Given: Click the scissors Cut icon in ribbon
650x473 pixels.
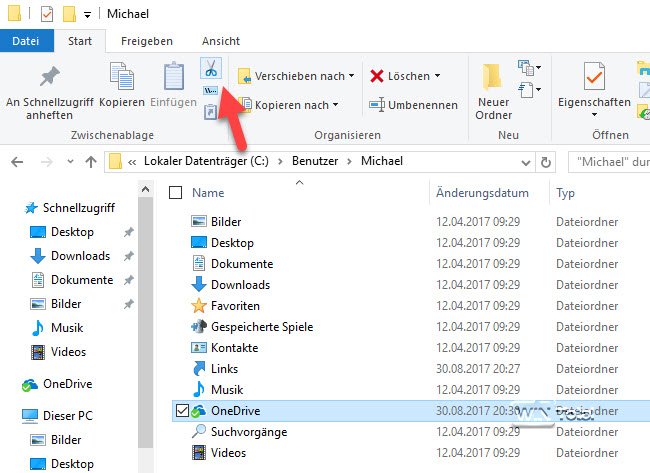Looking at the screenshot, I should tap(211, 68).
